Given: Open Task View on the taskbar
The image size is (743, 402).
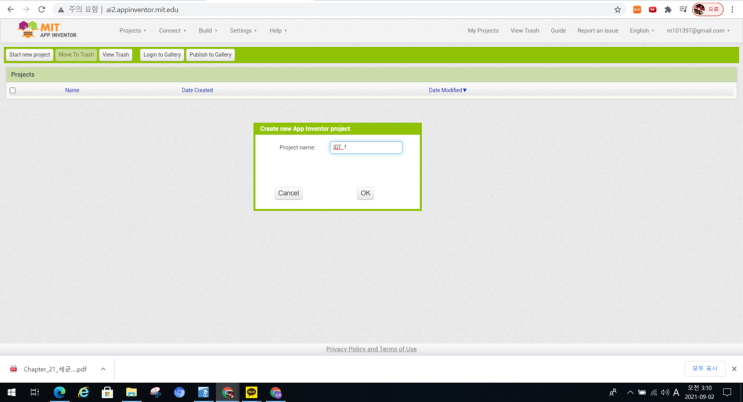Looking at the screenshot, I should pos(35,392).
